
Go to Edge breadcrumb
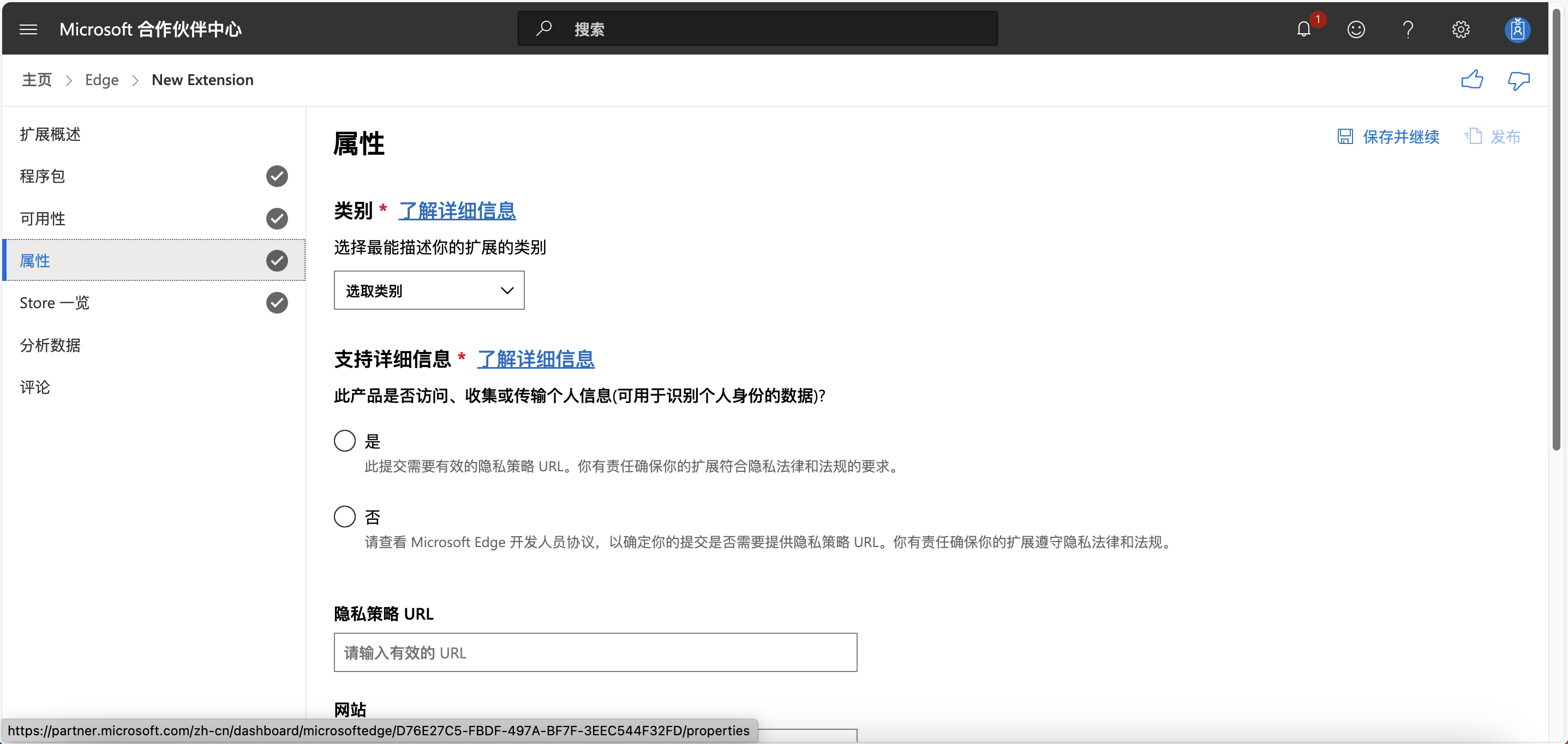101,80
